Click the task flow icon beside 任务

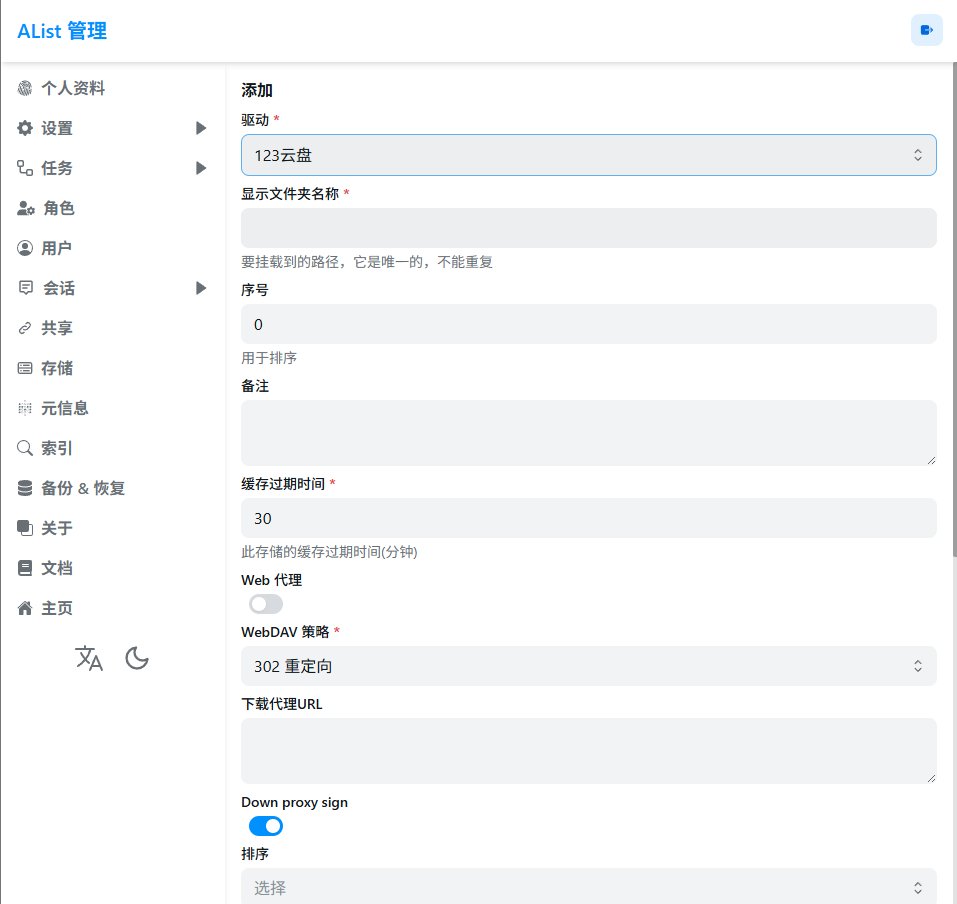click(x=25, y=168)
